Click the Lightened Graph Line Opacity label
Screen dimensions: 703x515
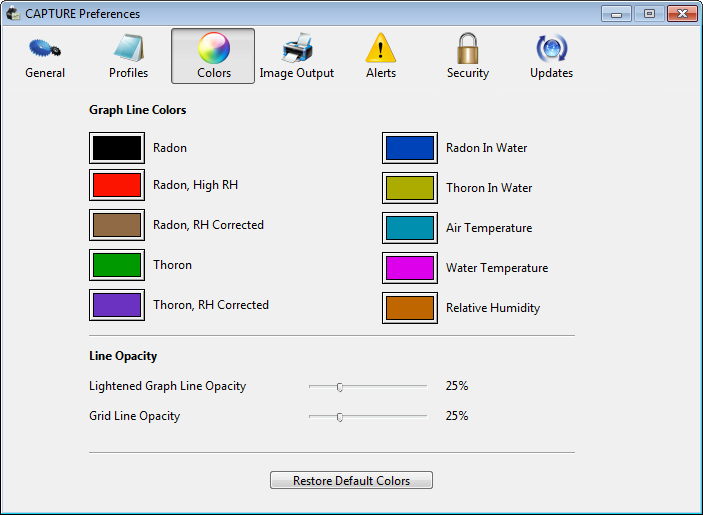[168, 386]
